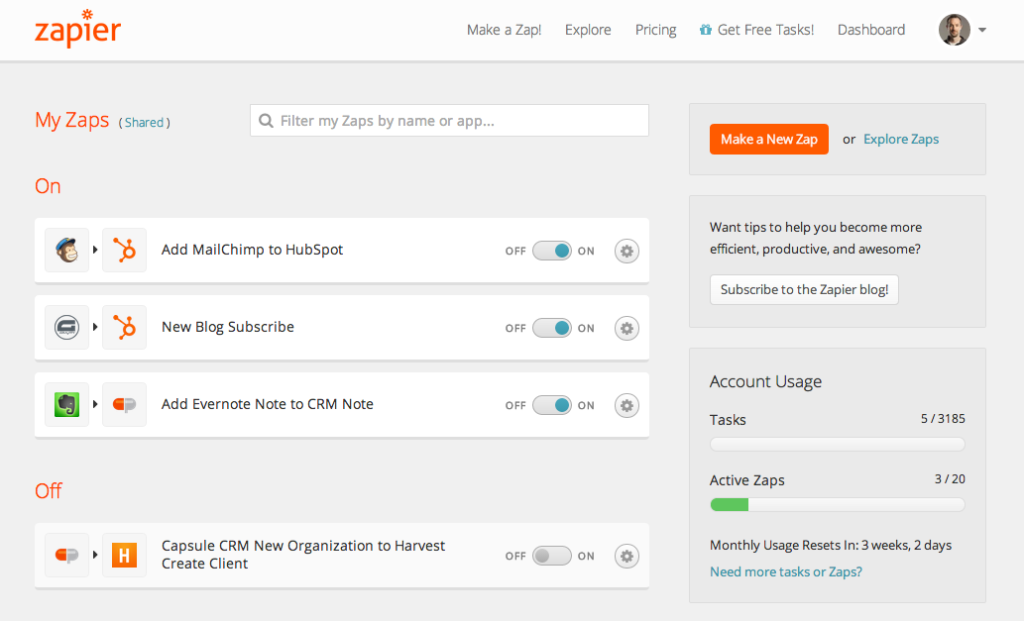Click the Make a New Zap button
The height and width of the screenshot is (621, 1024).
tap(769, 139)
